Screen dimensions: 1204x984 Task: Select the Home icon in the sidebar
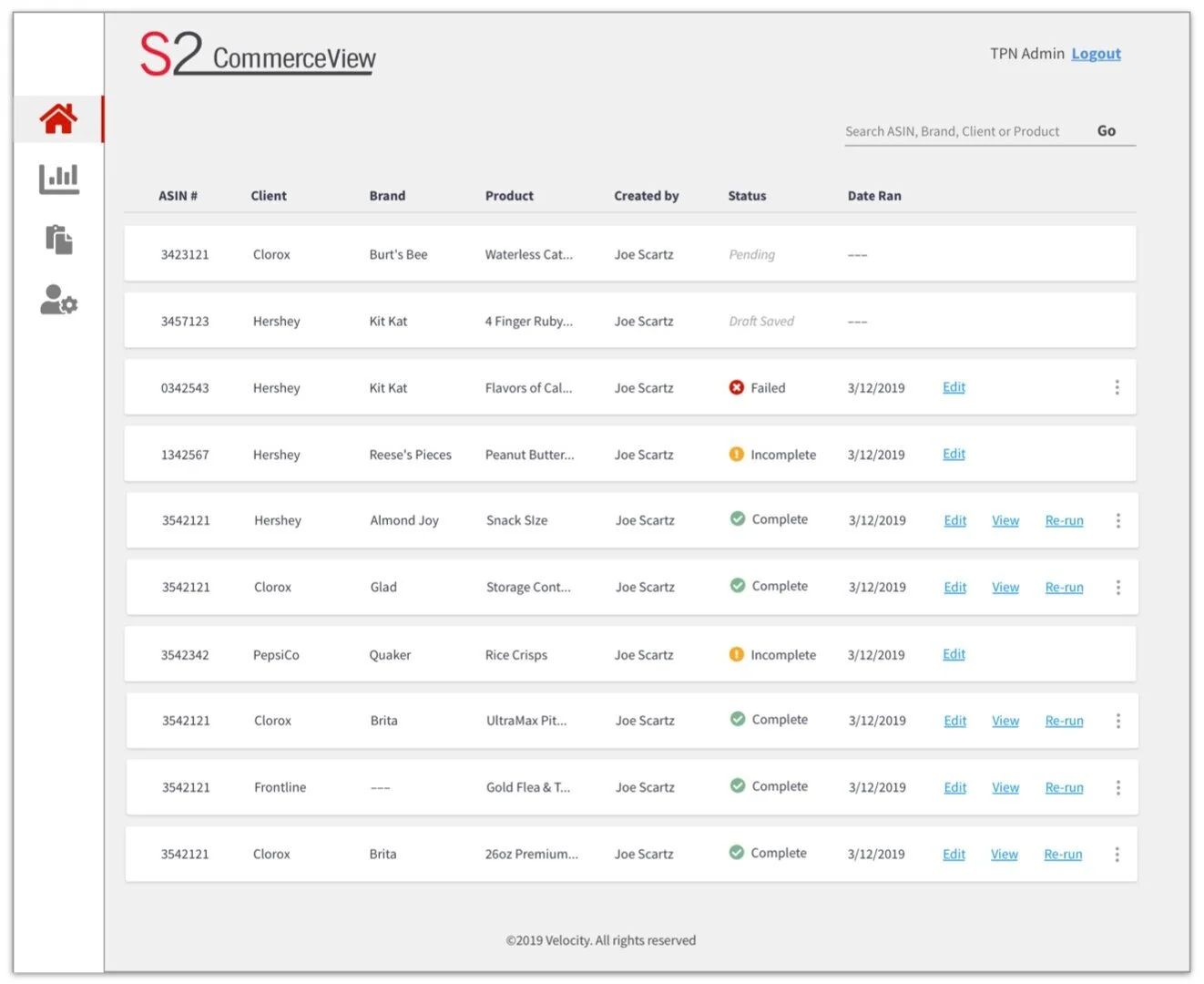pos(58,118)
